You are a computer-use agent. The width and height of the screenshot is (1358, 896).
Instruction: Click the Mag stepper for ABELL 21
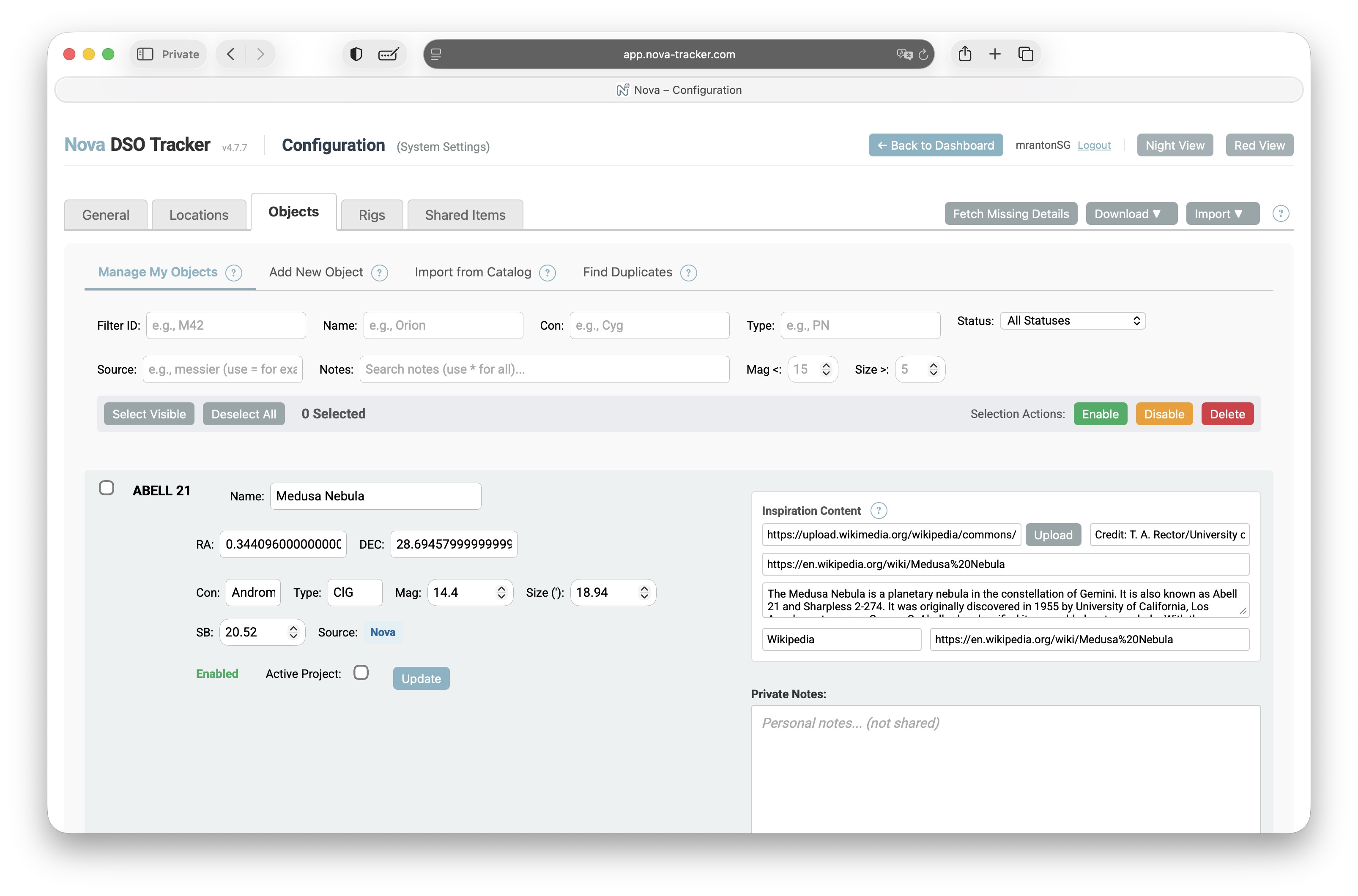501,593
